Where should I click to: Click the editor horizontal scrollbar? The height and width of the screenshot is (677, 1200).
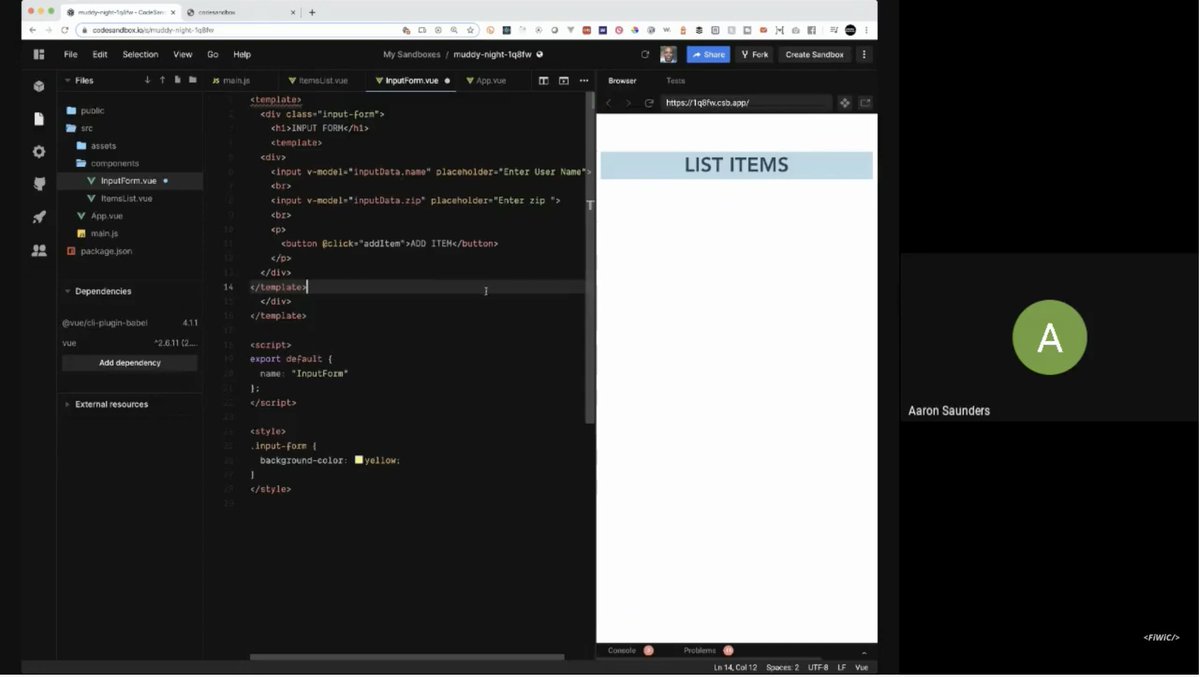coord(407,657)
